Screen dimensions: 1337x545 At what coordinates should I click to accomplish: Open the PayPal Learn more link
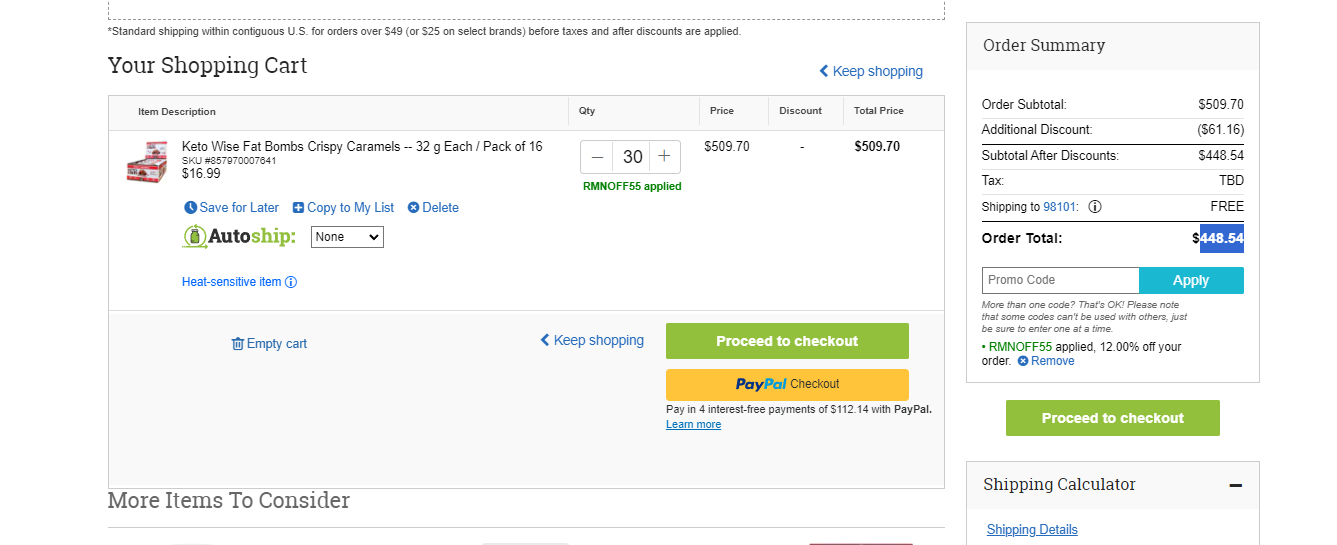[693, 424]
